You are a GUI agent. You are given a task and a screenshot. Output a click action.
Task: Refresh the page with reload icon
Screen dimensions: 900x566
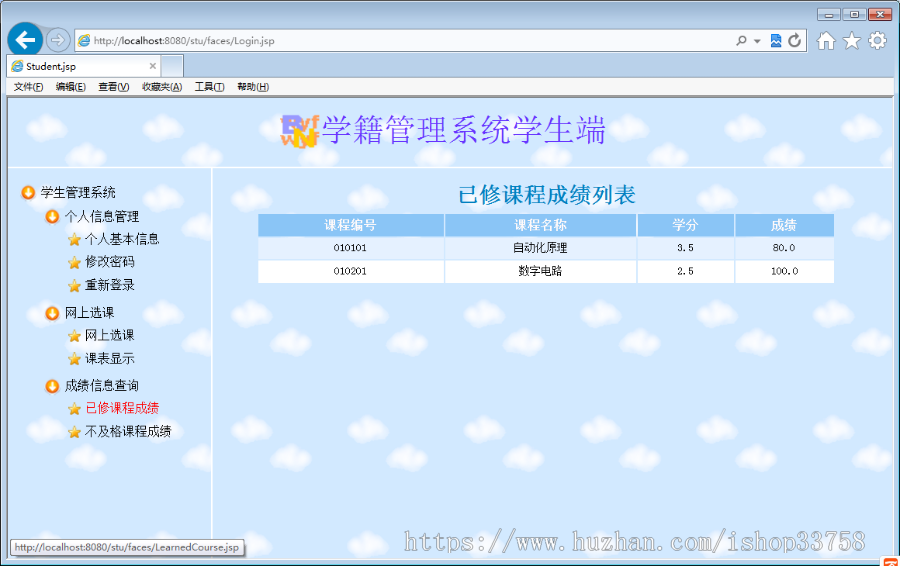(x=794, y=41)
